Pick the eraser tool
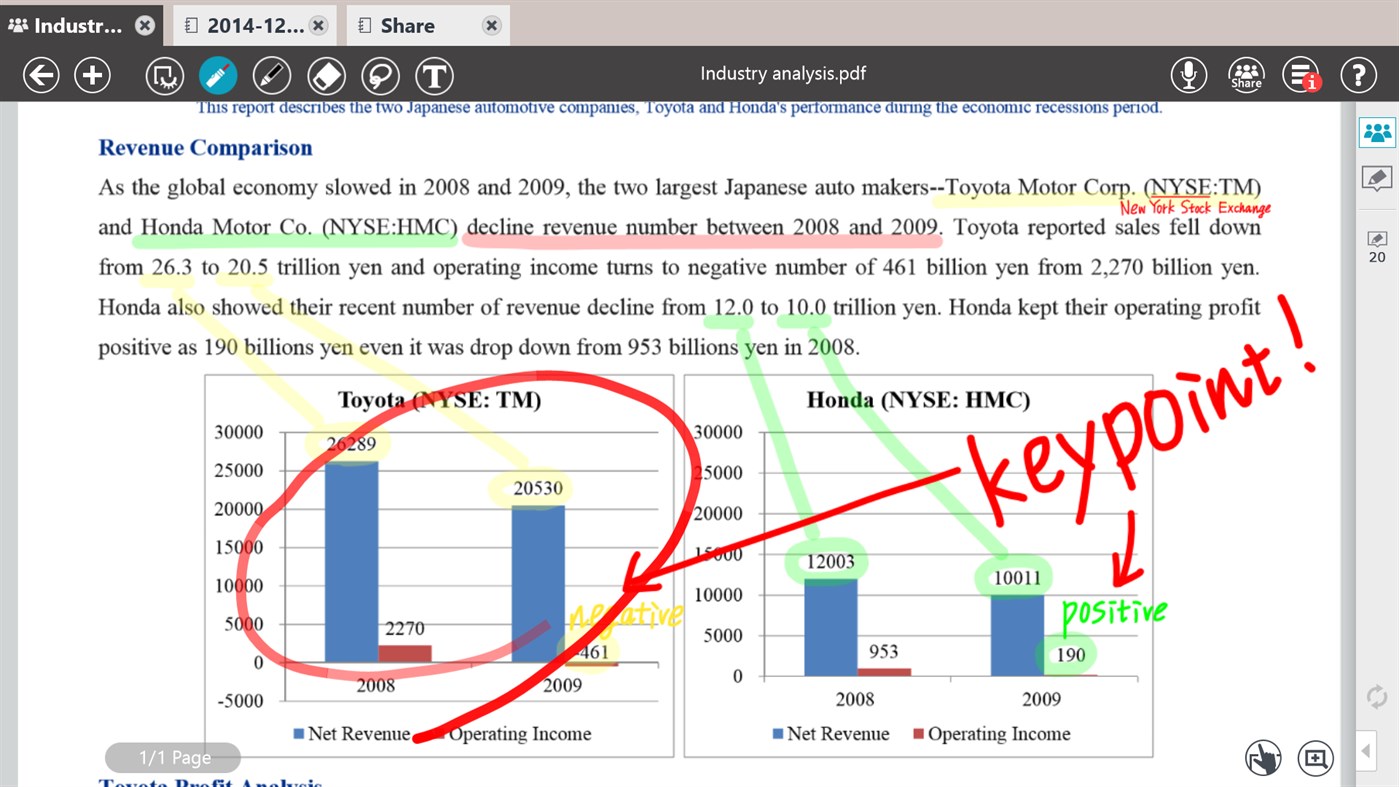1399x787 pixels. pyautogui.click(x=326, y=75)
